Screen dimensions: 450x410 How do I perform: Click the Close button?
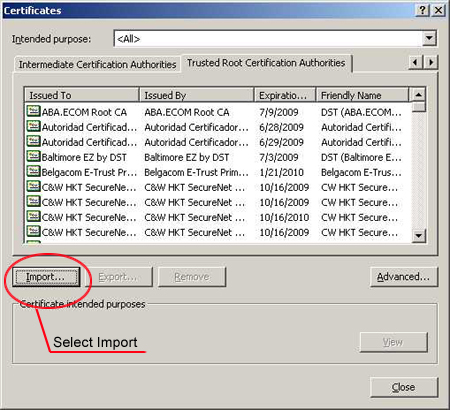pos(403,387)
